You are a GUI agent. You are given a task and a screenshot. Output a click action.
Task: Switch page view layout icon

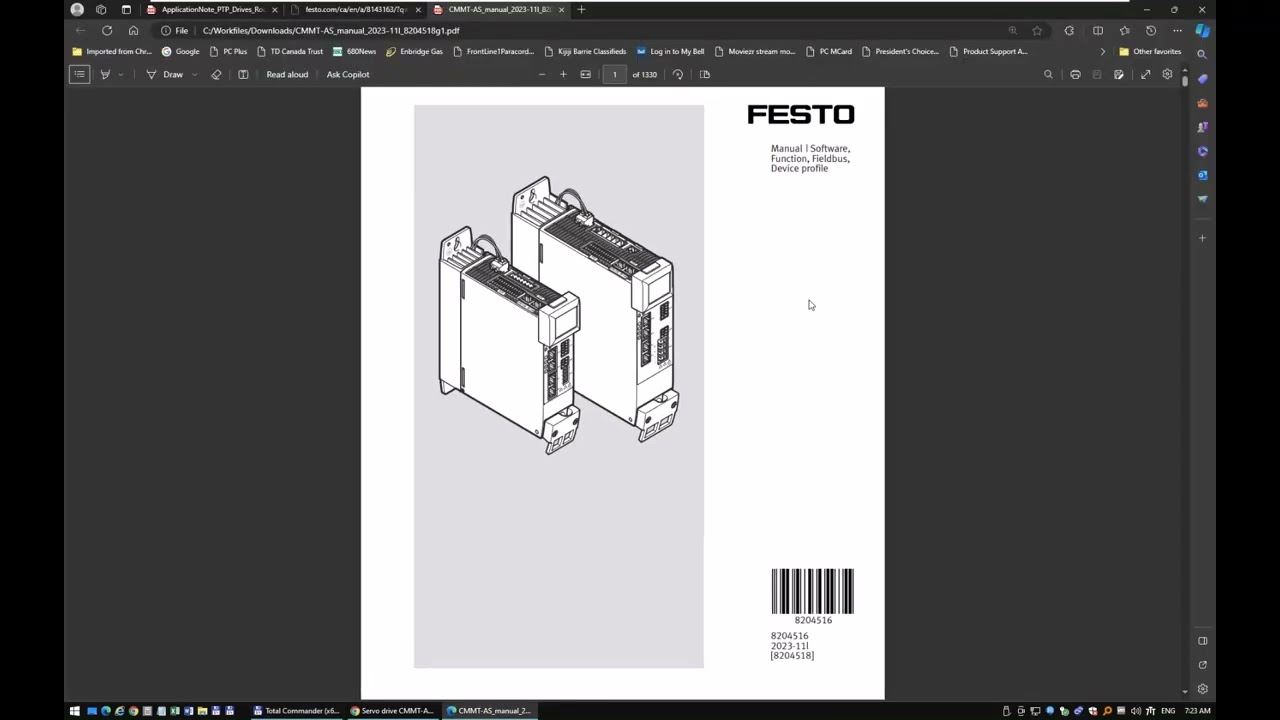click(705, 74)
